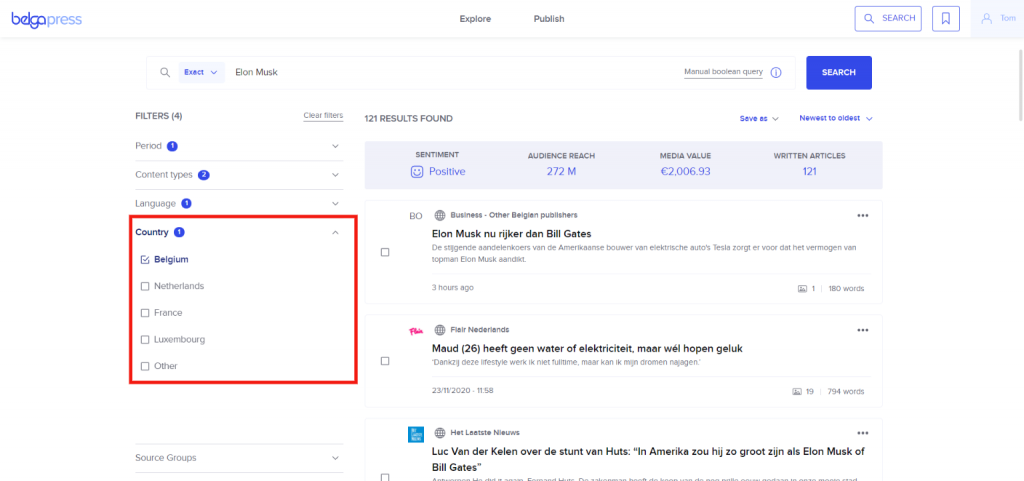
Task: Expand the Language filter section
Action: point(239,204)
